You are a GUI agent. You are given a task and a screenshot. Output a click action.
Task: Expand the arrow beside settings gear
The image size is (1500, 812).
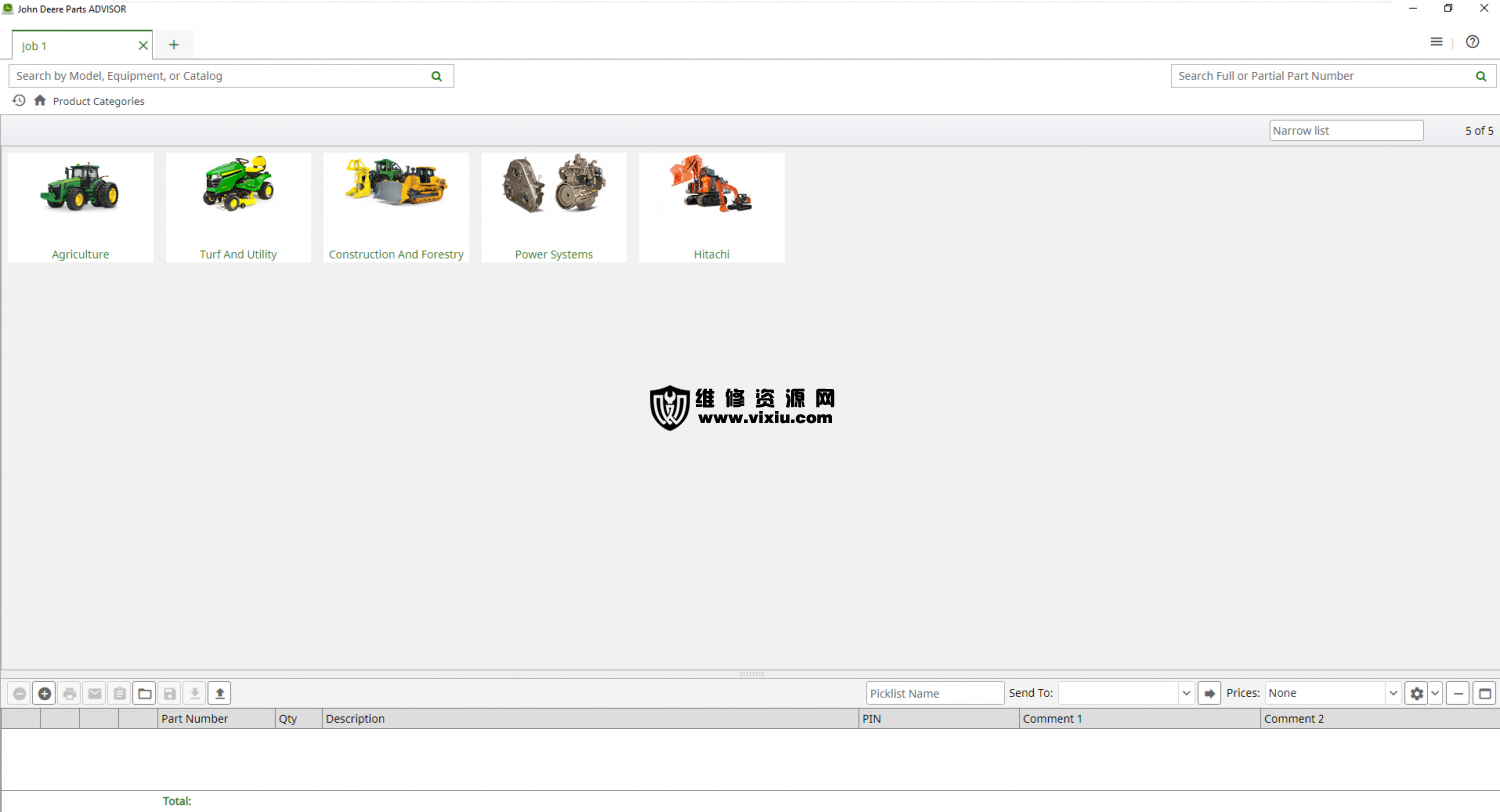tap(1435, 693)
